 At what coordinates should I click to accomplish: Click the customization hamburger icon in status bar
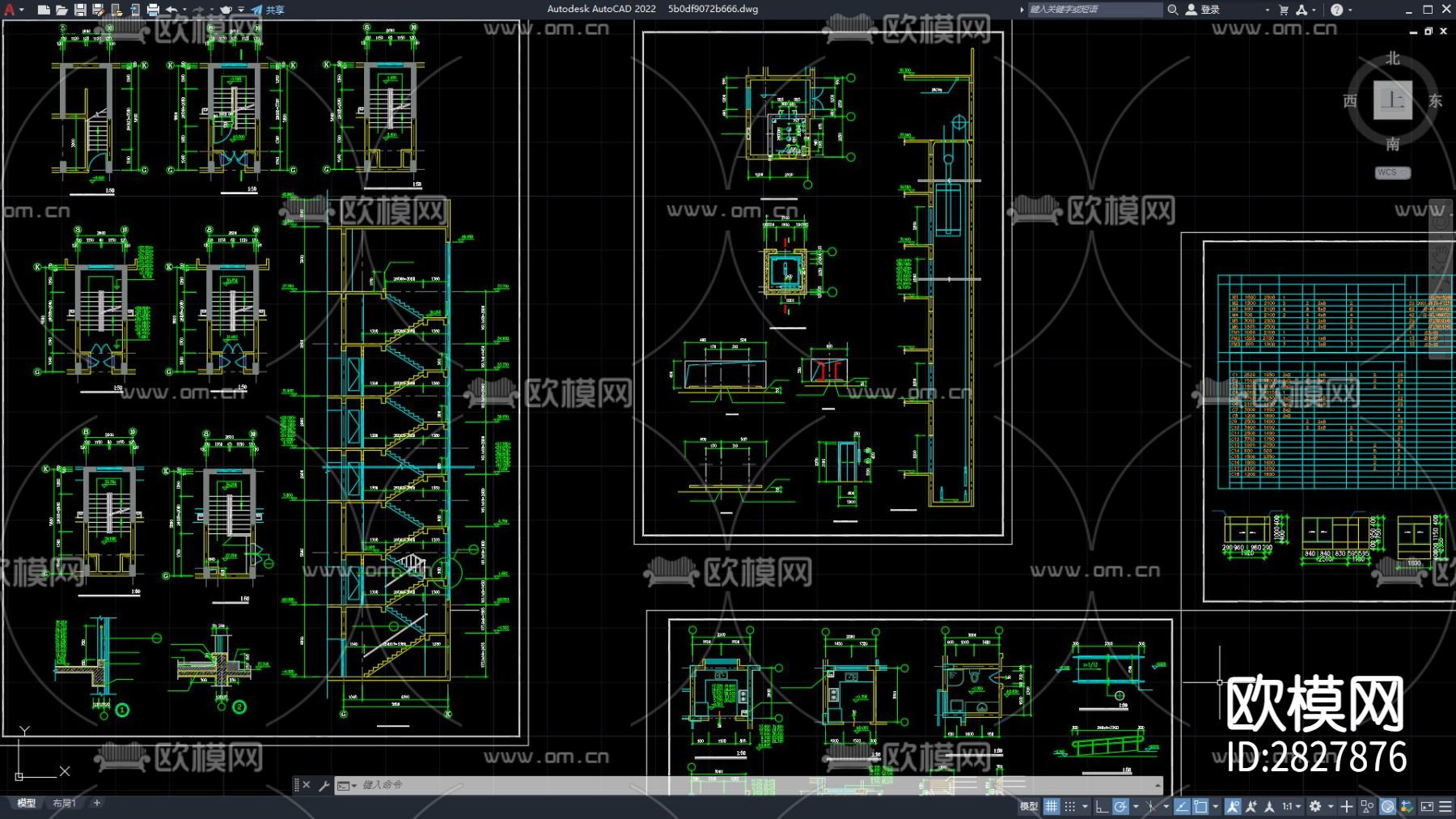(1445, 806)
